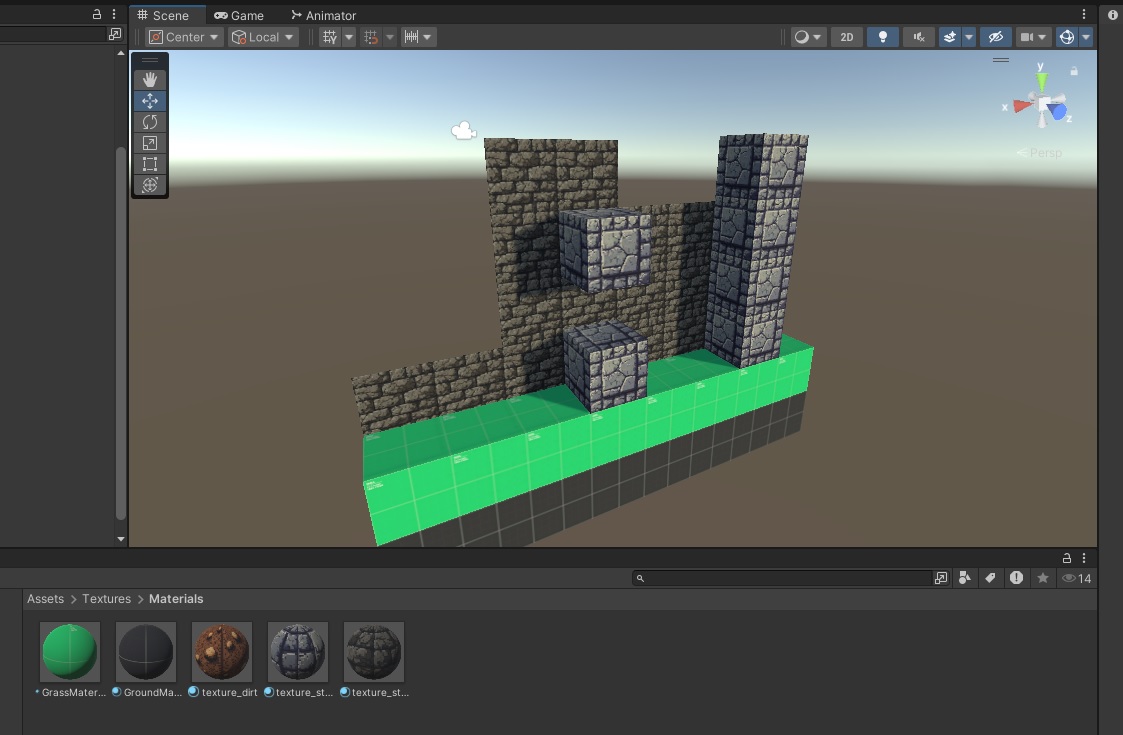This screenshot has height=735, width=1123.
Task: Open the draw mode dropdown arrow
Action: click(817, 37)
